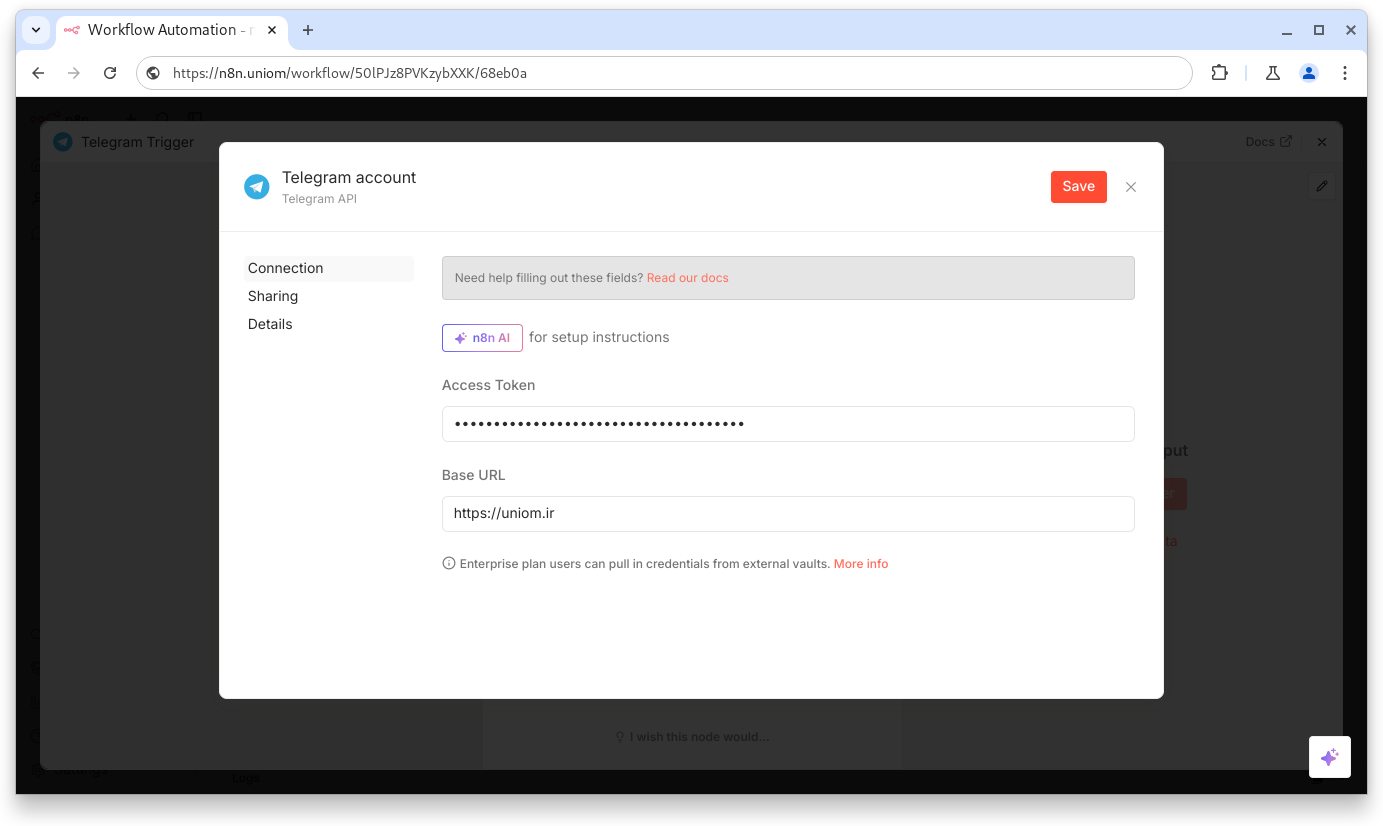The image size is (1383, 826).
Task: Click the Telegram account title
Action: click(349, 178)
